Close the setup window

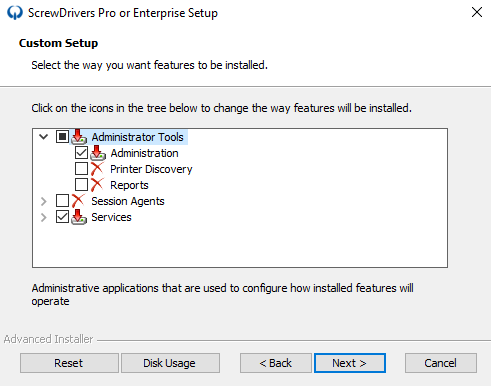(477, 12)
